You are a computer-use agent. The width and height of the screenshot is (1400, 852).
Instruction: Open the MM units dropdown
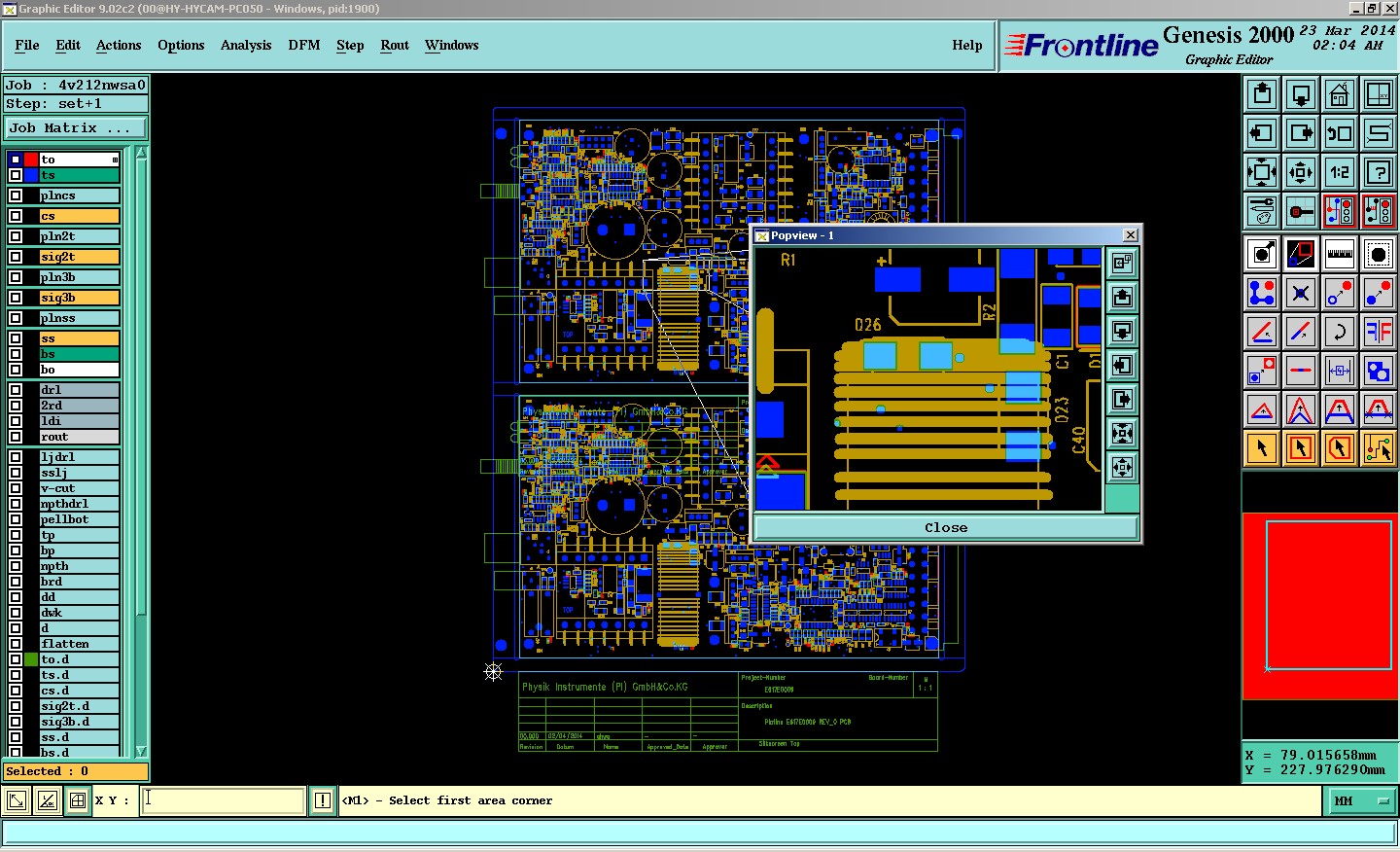click(x=1359, y=800)
